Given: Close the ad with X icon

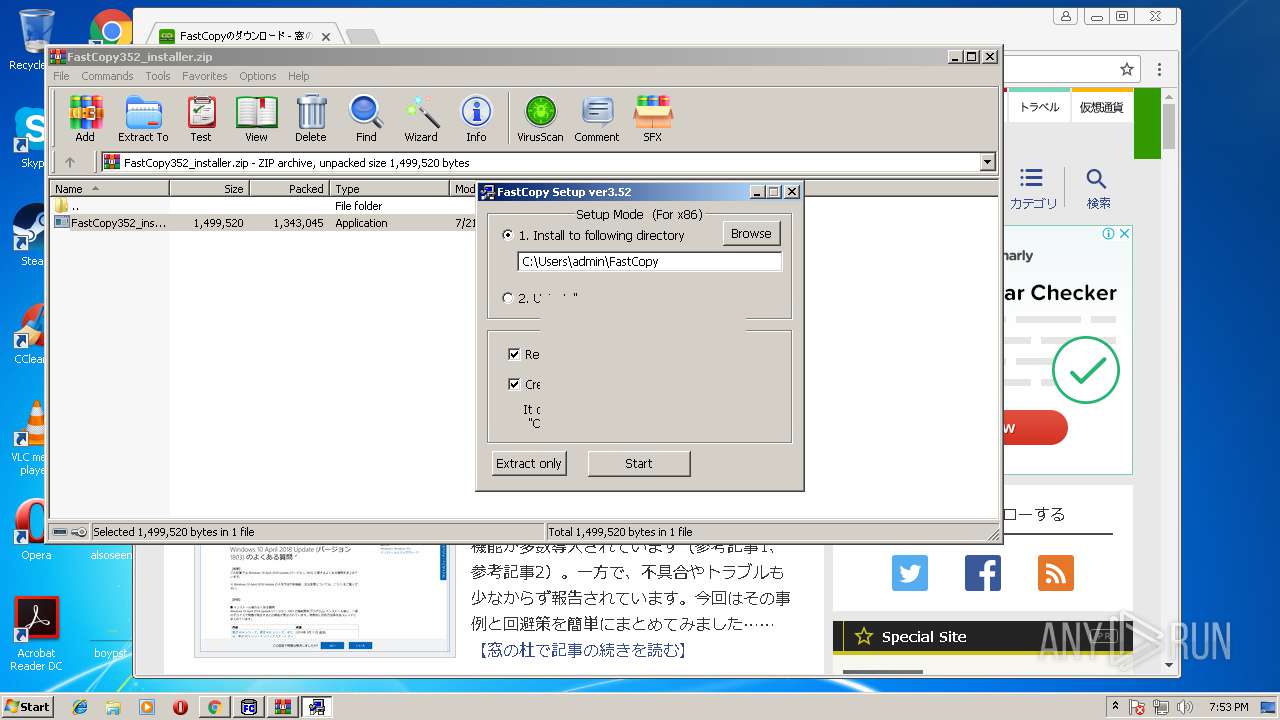Looking at the screenshot, I should pos(1124,234).
